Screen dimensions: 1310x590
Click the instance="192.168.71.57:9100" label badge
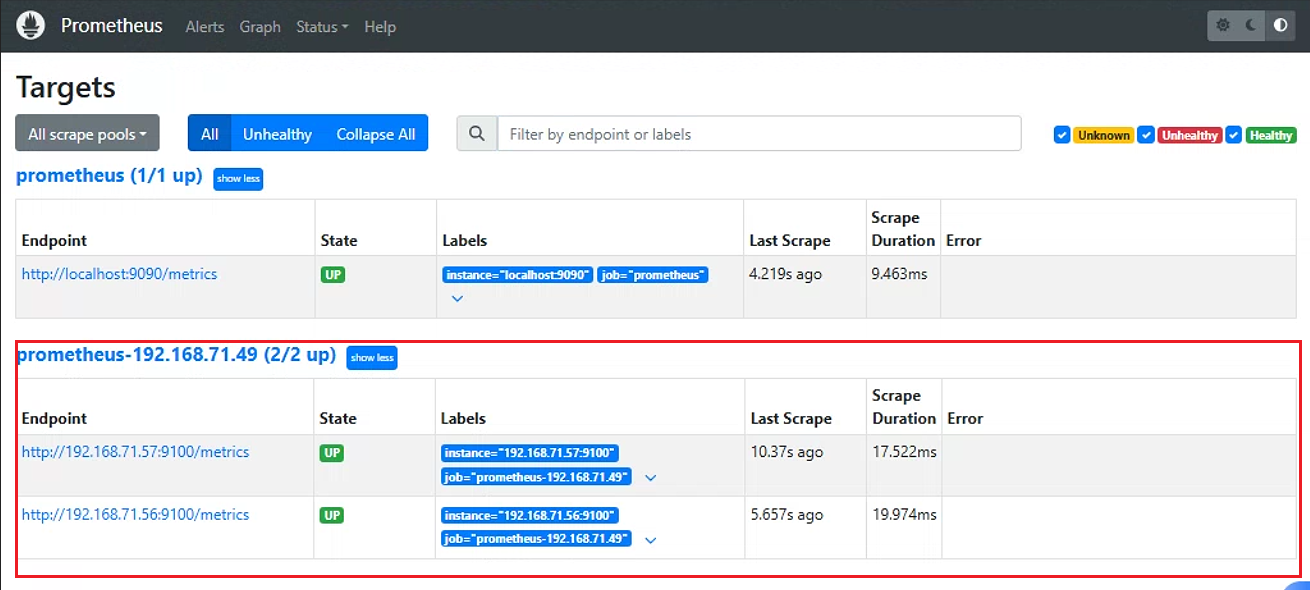pos(530,453)
